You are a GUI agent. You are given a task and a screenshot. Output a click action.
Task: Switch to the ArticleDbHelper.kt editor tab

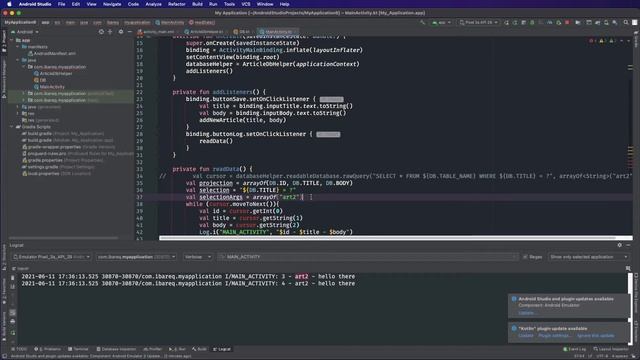tap(204, 32)
